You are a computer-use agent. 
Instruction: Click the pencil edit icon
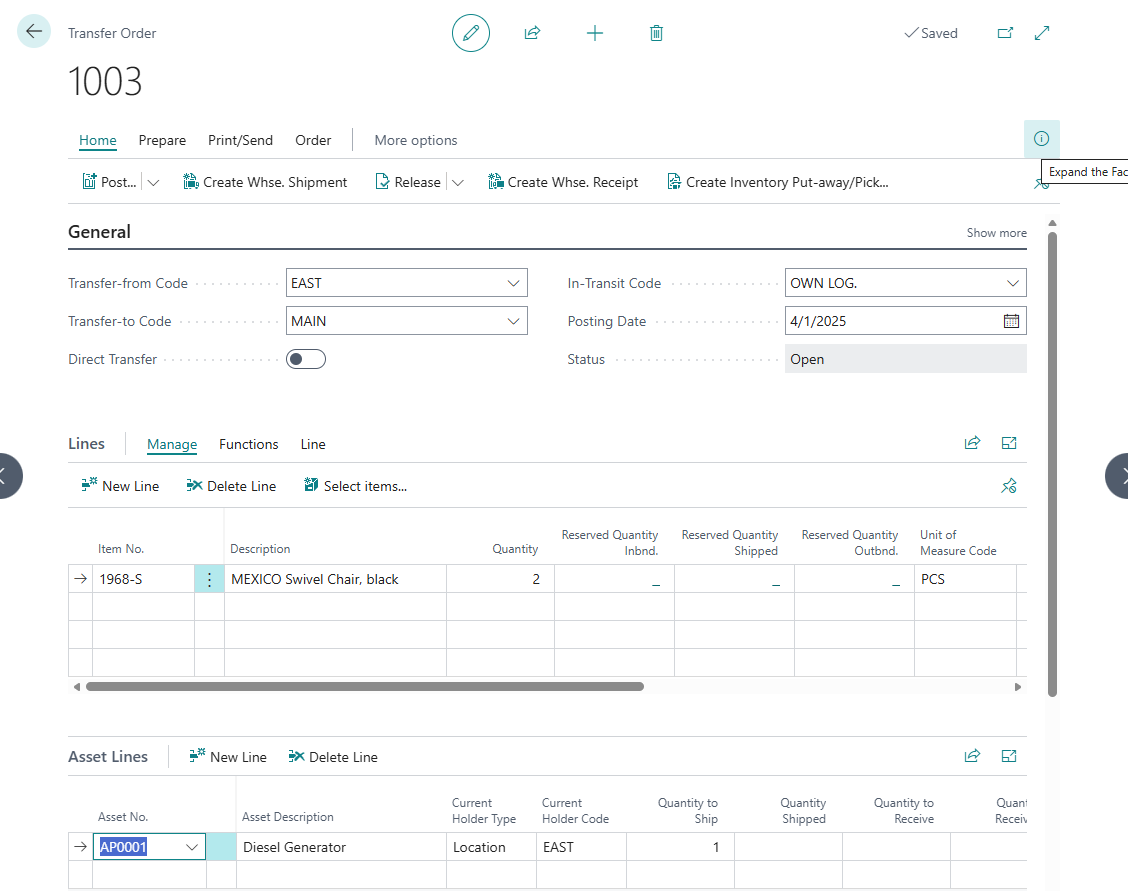[x=471, y=33]
